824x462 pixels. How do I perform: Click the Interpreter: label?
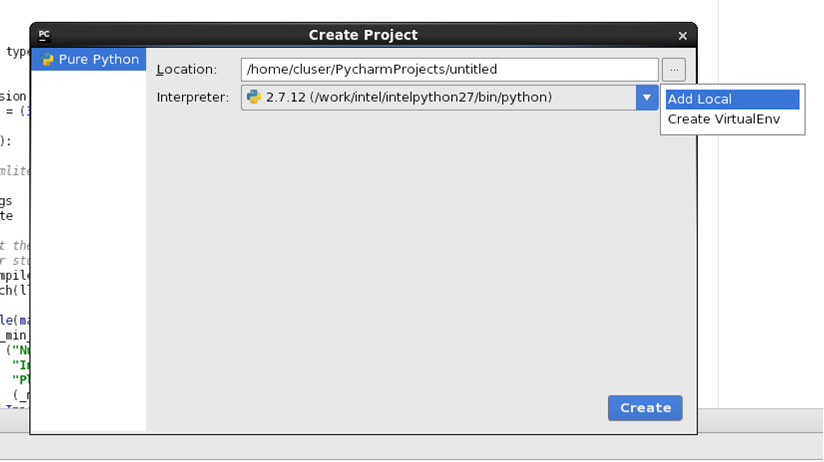193,97
